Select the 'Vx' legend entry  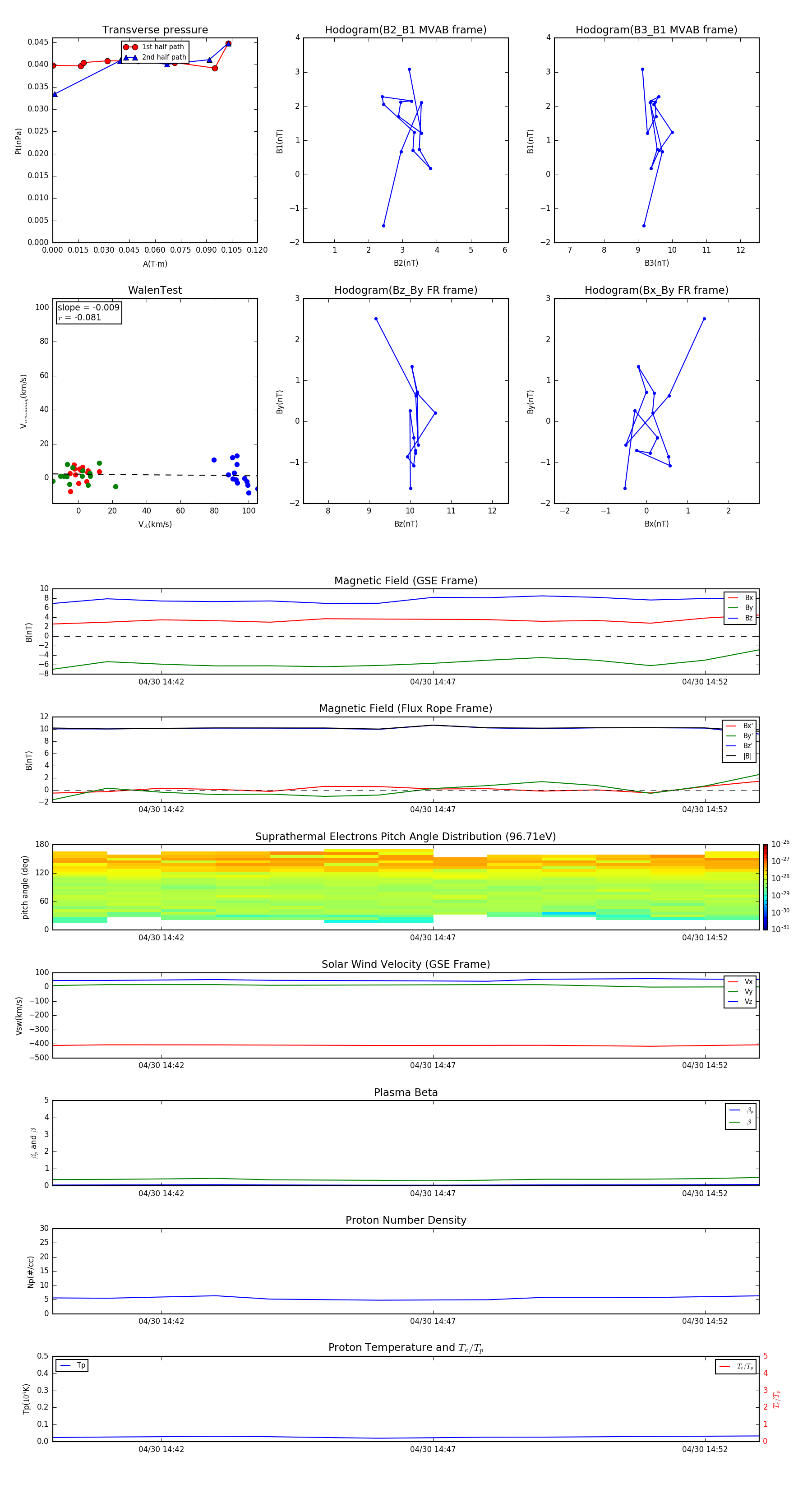740,981
